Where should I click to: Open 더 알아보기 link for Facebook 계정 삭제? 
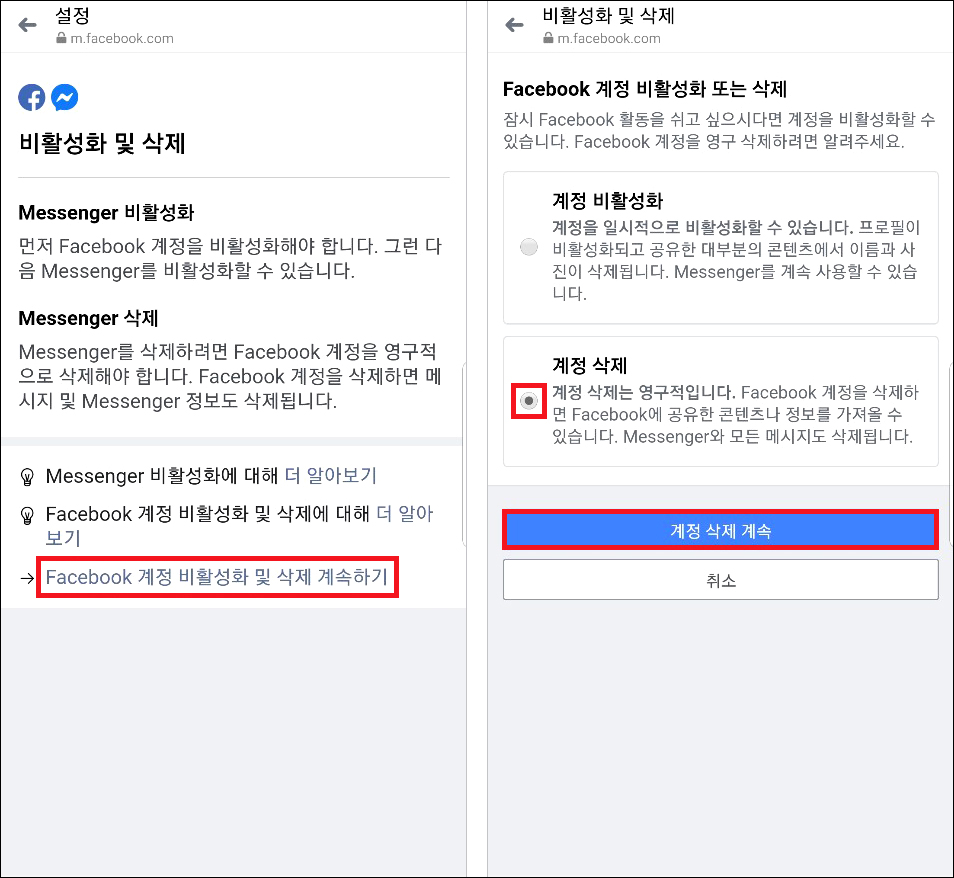(x=239, y=526)
